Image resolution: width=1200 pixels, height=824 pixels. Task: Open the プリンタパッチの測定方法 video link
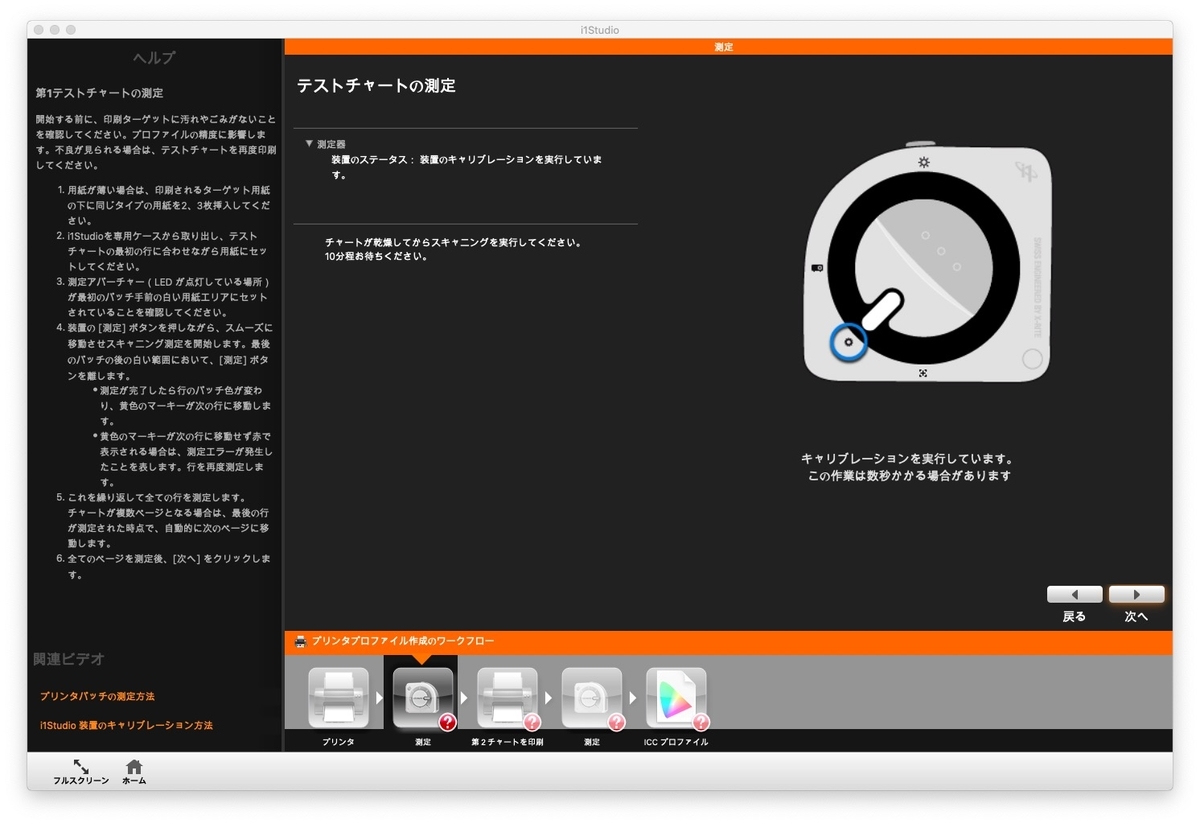(x=97, y=696)
